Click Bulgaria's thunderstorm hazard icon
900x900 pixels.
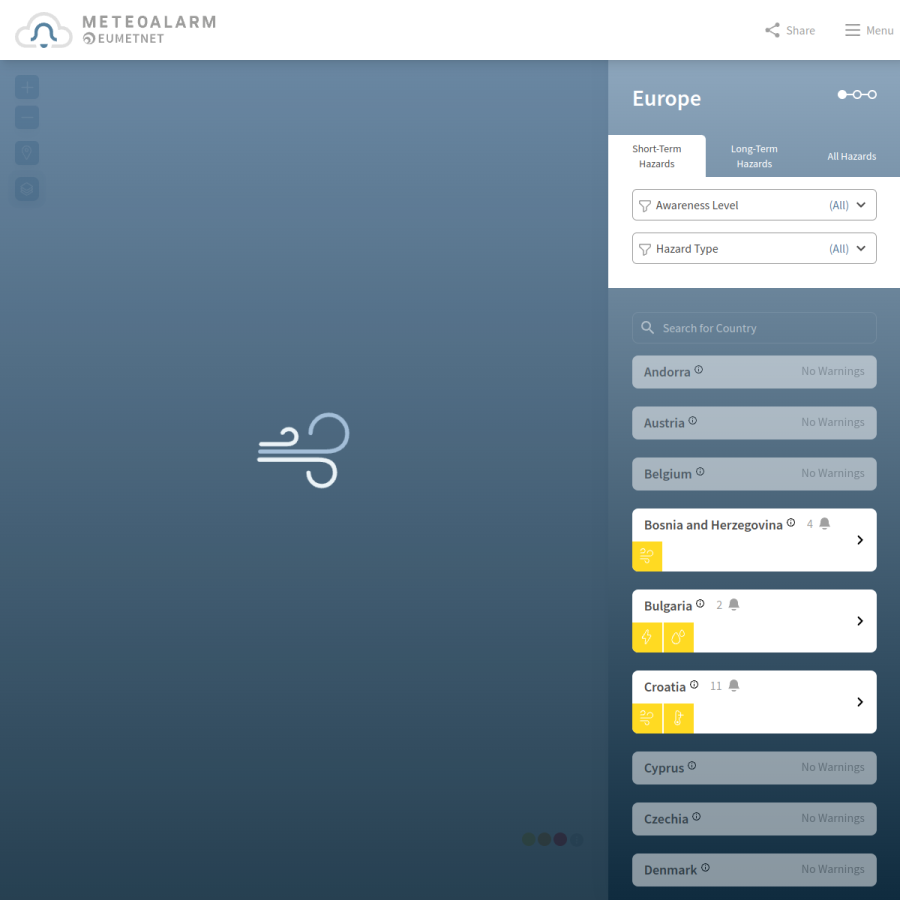point(647,637)
